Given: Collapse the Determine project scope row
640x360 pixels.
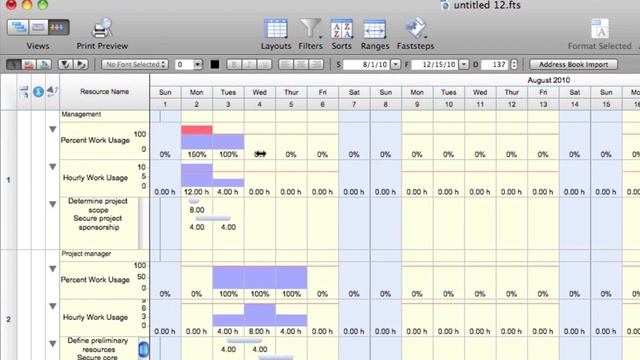Looking at the screenshot, I should coord(53,204).
